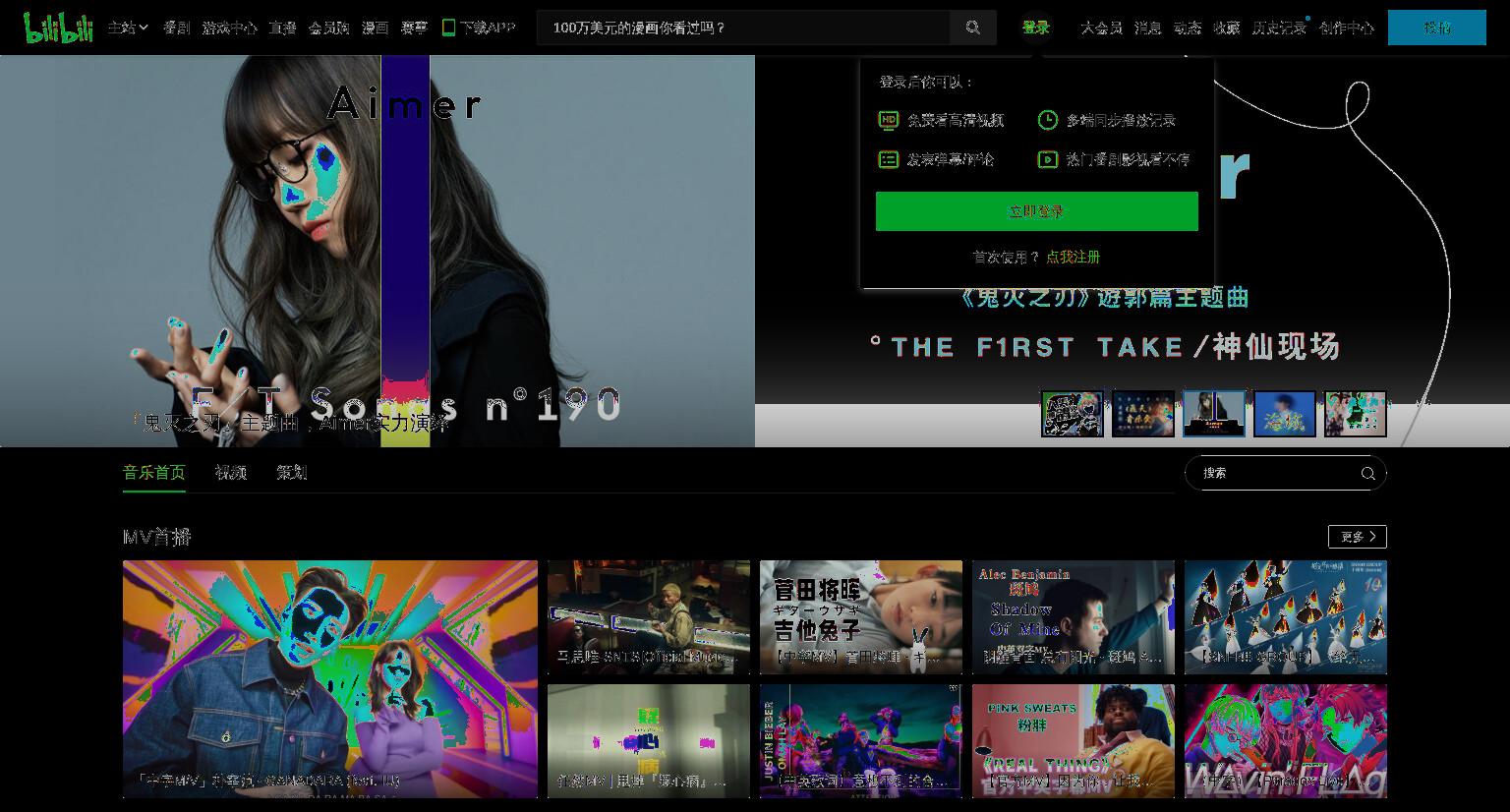Click the magnifier search button in header
Screen dimensions: 1510x812
tap(972, 28)
